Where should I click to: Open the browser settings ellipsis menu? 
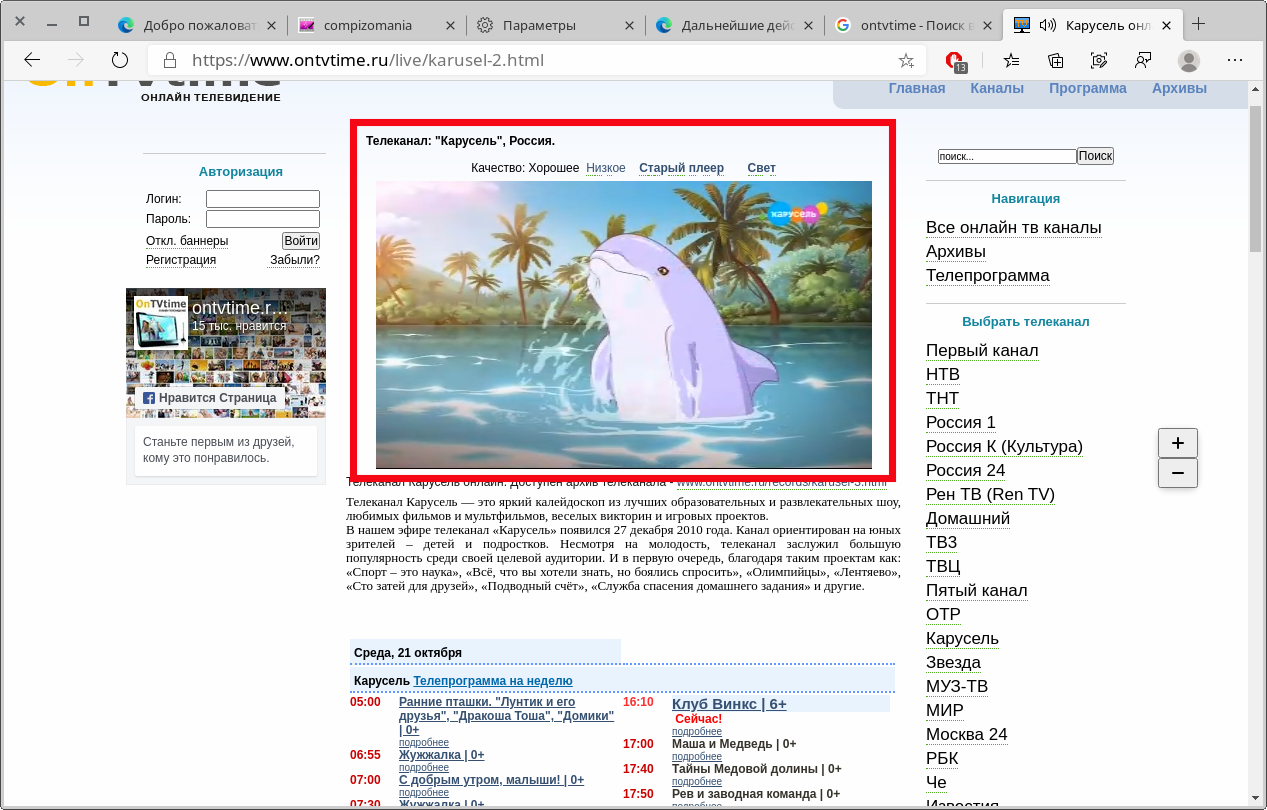(x=1235, y=60)
